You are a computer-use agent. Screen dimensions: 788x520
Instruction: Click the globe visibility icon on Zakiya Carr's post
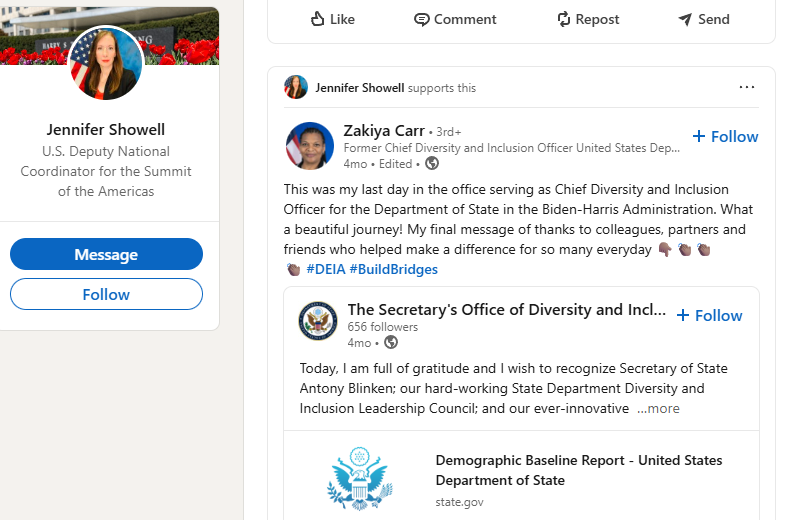(x=432, y=163)
